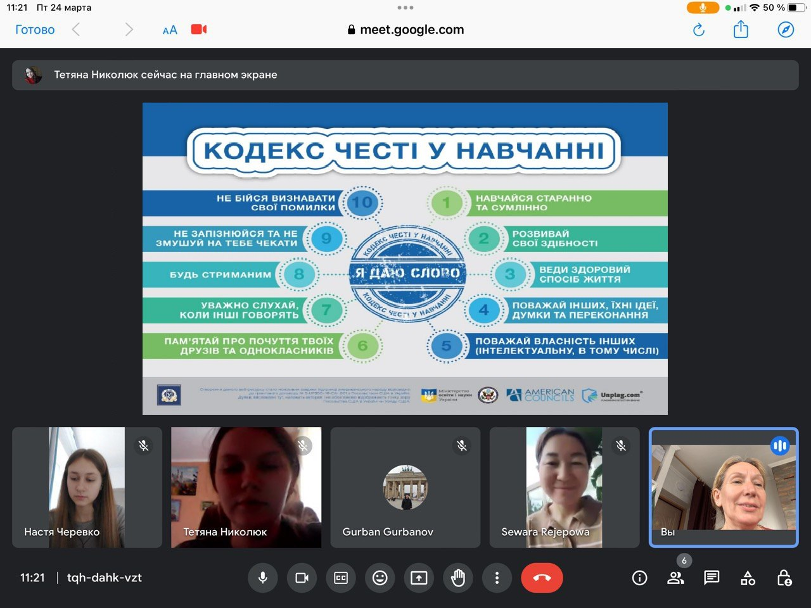The width and height of the screenshot is (812, 608).
Task: Open meeting details info icon
Action: point(640,578)
